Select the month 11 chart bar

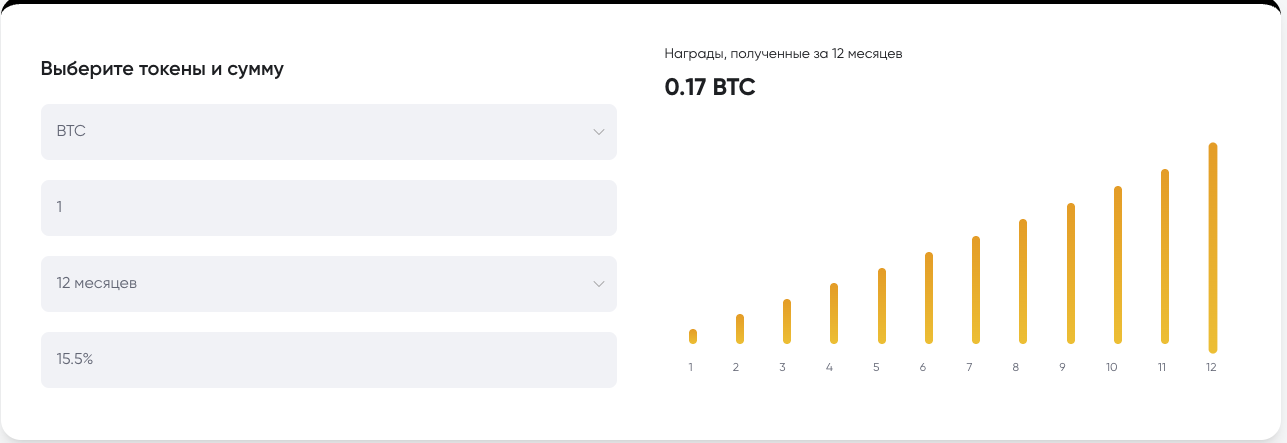pos(1165,257)
